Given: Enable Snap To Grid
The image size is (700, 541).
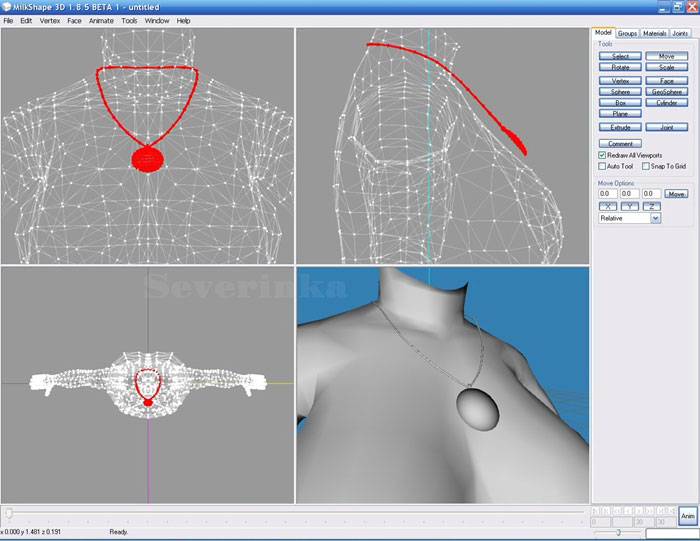Looking at the screenshot, I should pos(646,166).
